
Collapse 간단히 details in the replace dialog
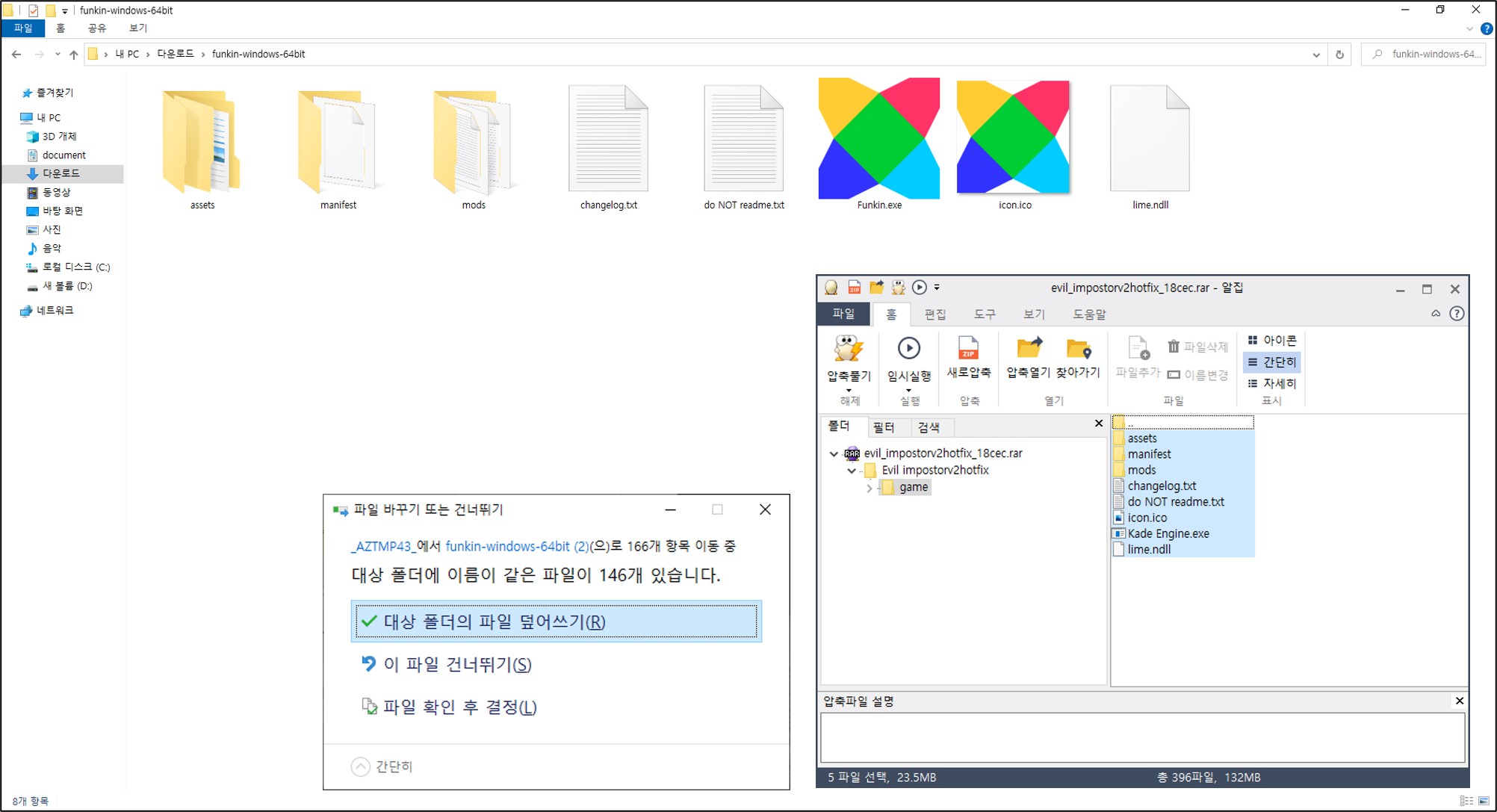point(361,767)
